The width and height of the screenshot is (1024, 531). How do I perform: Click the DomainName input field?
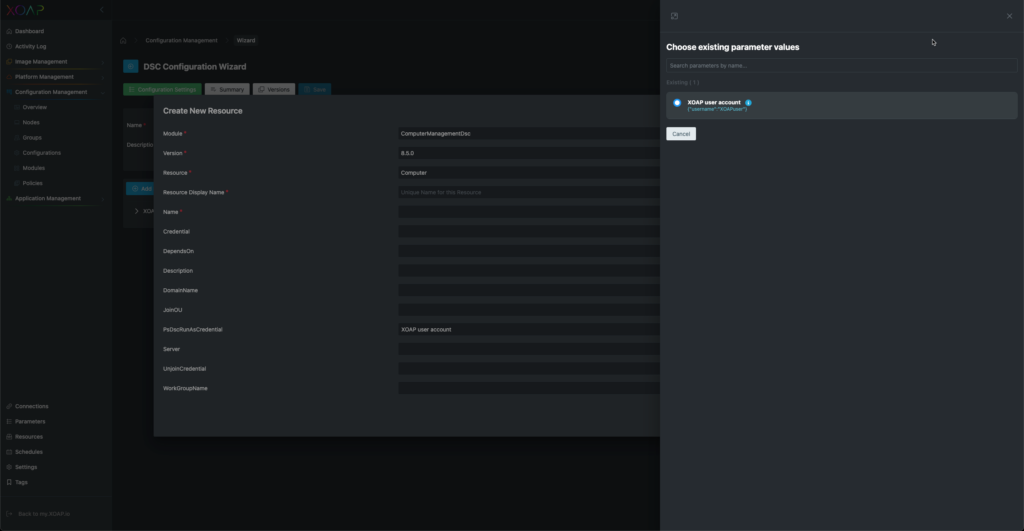point(529,290)
